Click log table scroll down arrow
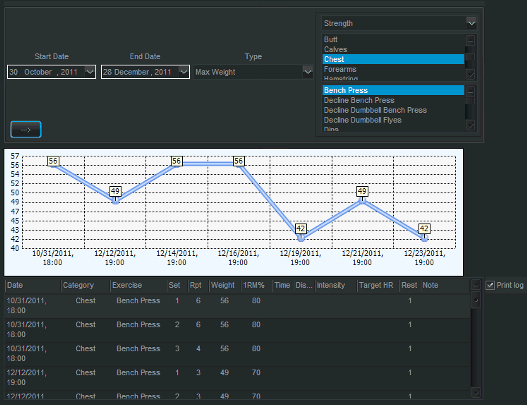The height and width of the screenshot is (405, 527). tap(476, 392)
